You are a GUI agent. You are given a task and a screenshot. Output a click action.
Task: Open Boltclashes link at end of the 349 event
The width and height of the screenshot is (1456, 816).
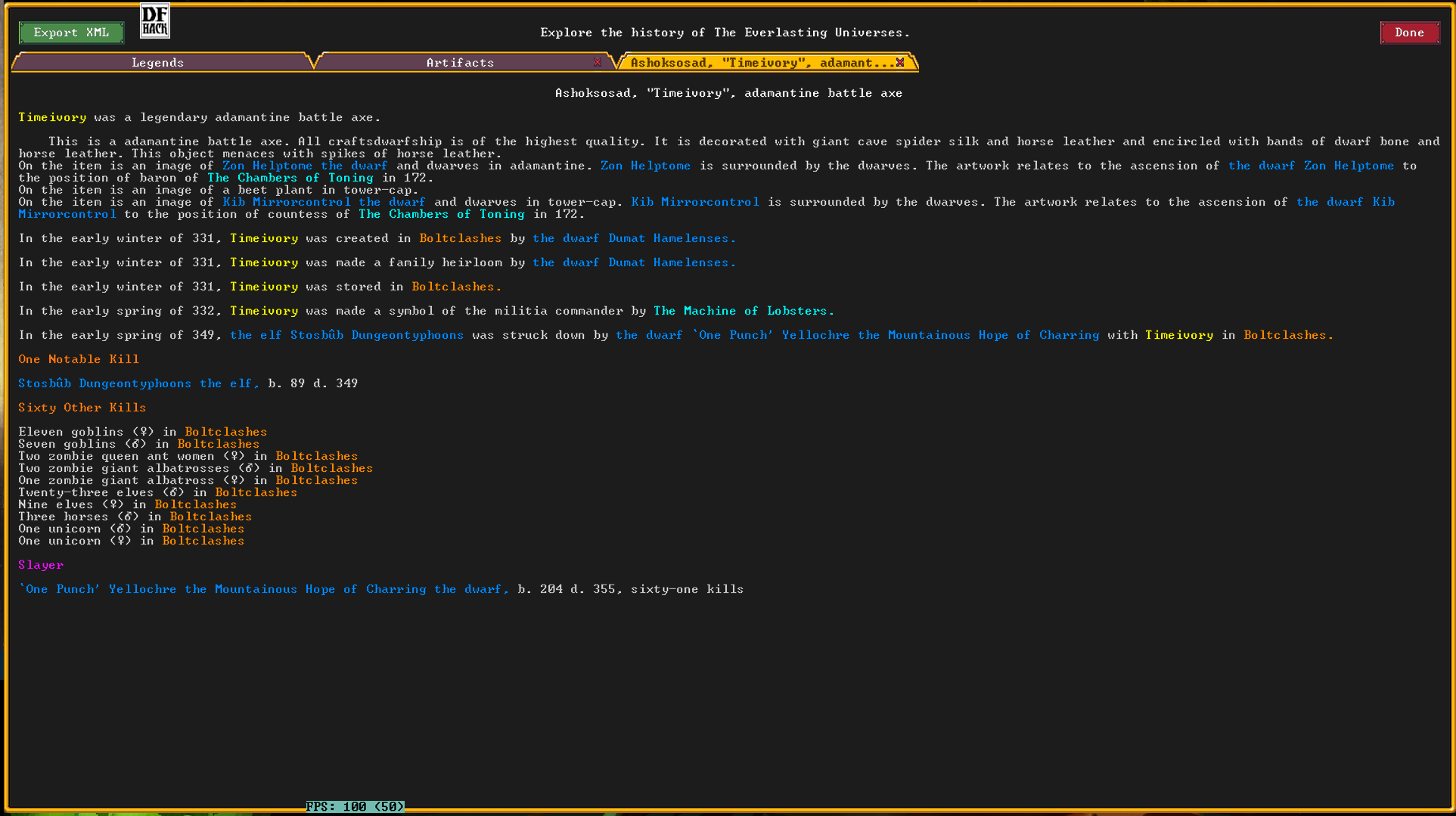tap(1288, 335)
